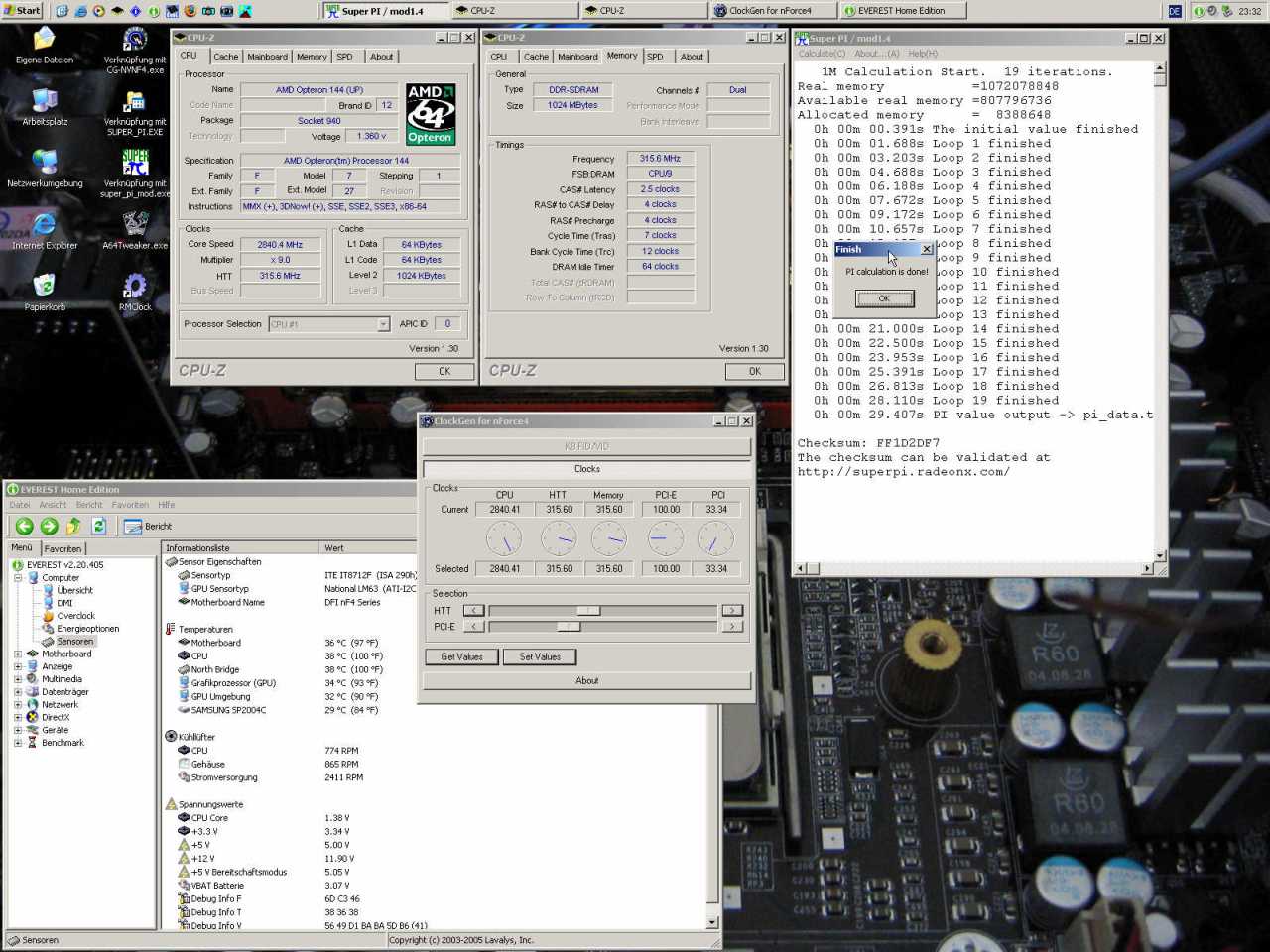Screen dimensions: 1270x952
Task: Open the Bericht report button in EVEREST
Action: coord(148,527)
